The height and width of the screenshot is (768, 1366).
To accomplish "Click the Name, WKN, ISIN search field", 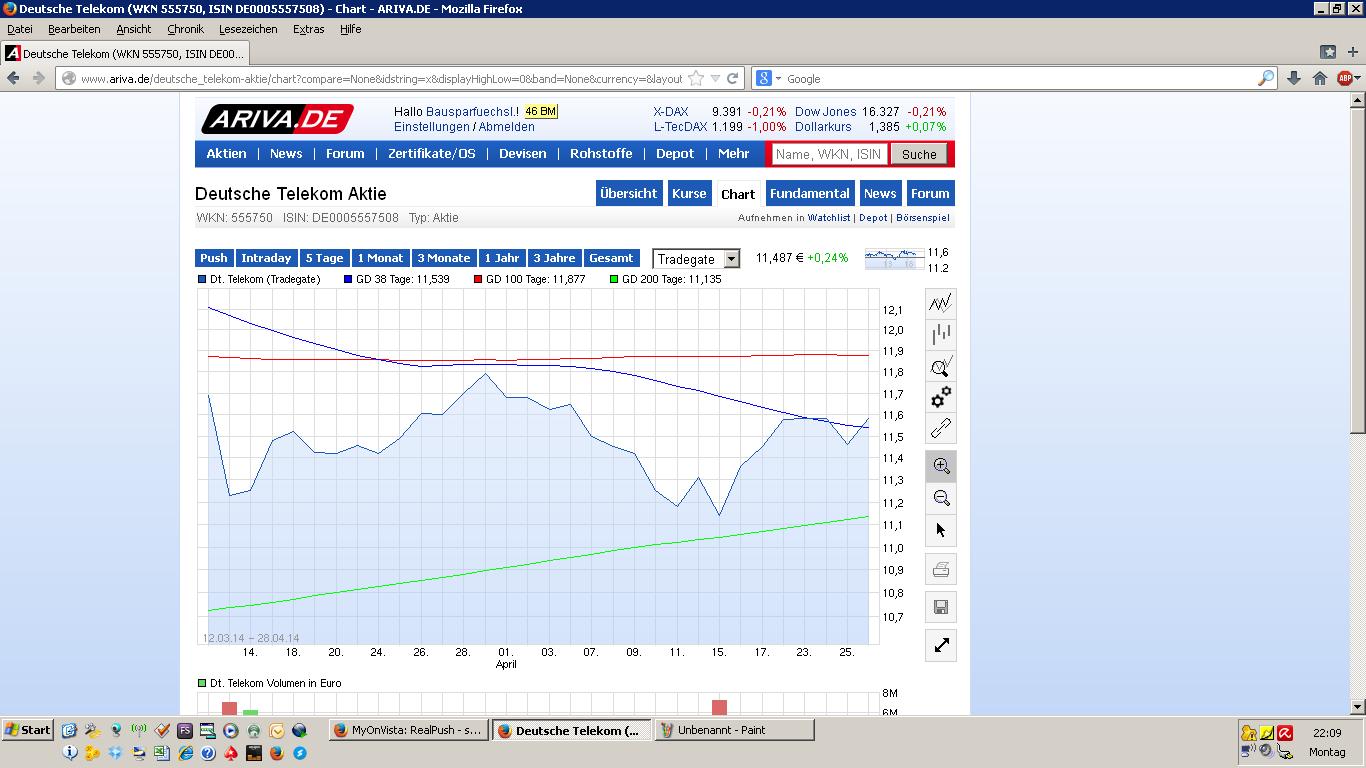I will click(x=828, y=154).
